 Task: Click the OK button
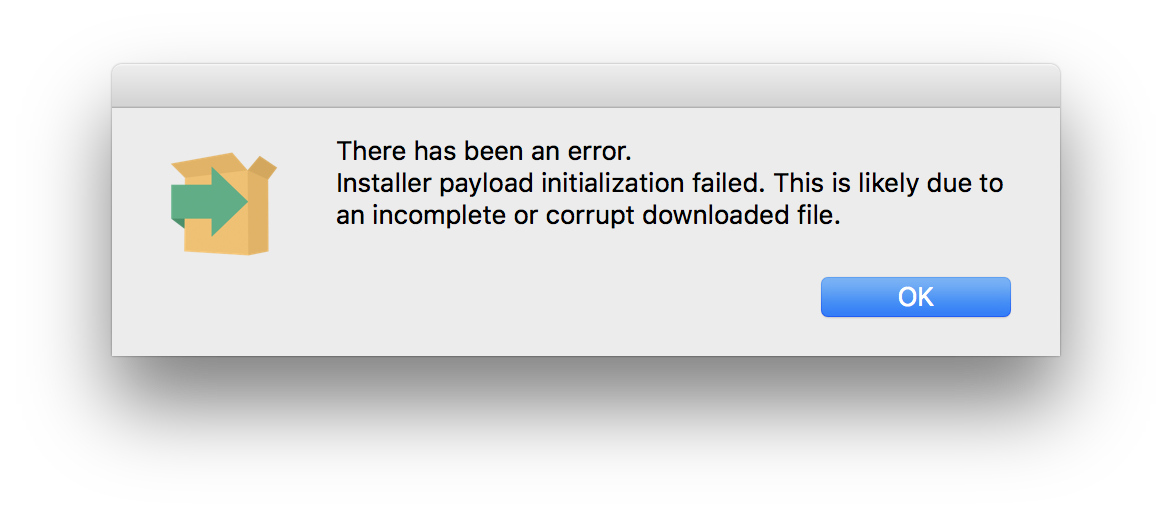pyautogui.click(x=915, y=297)
